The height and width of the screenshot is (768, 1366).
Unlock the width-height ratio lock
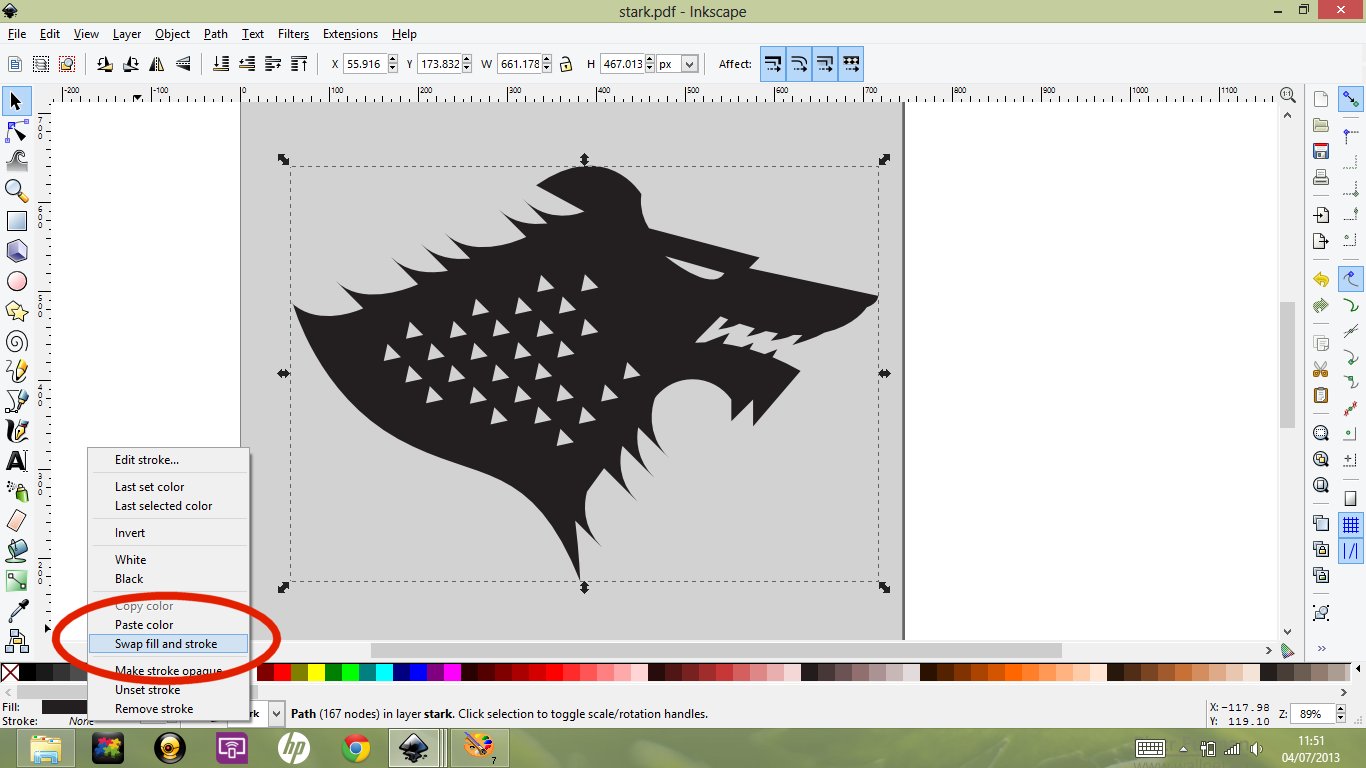[x=565, y=63]
